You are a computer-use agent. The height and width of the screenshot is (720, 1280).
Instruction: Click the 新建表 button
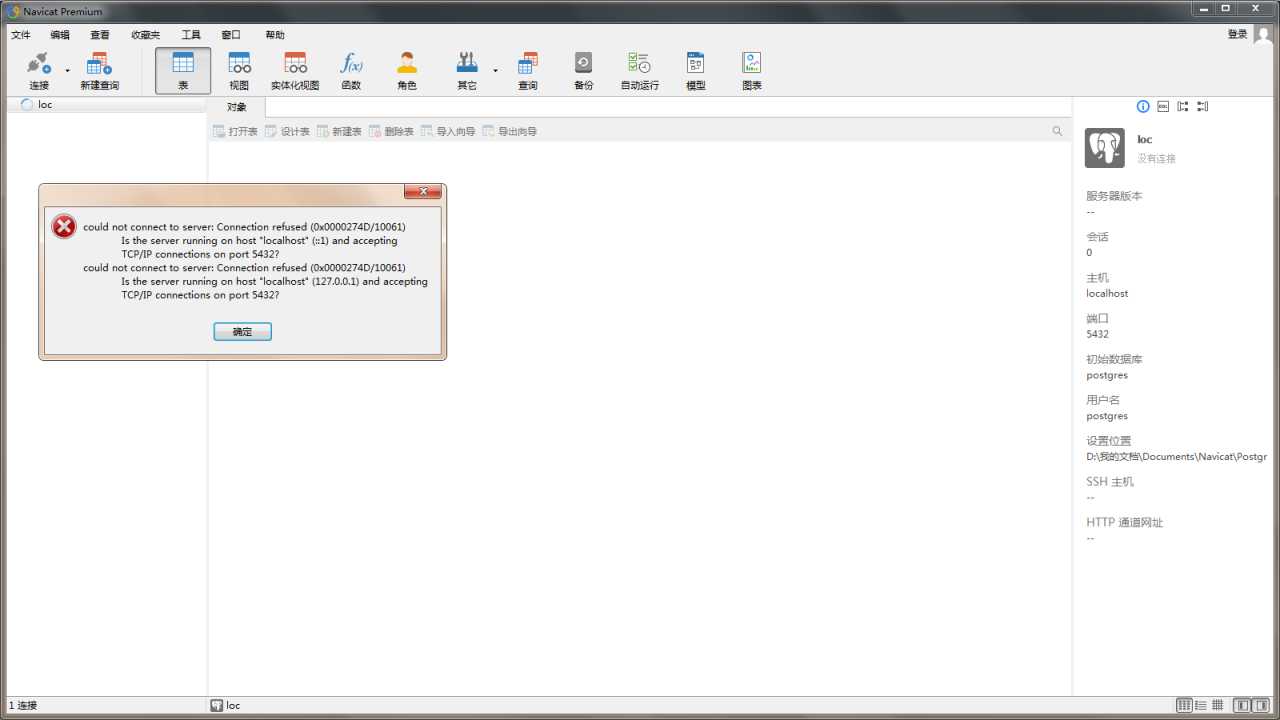pos(340,131)
